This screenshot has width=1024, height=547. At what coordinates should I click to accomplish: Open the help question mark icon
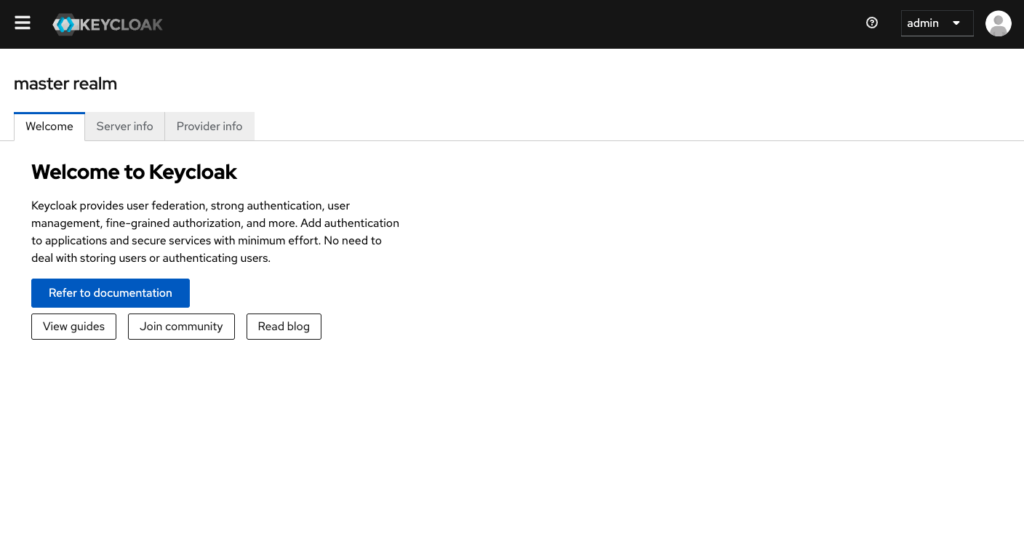[x=872, y=23]
